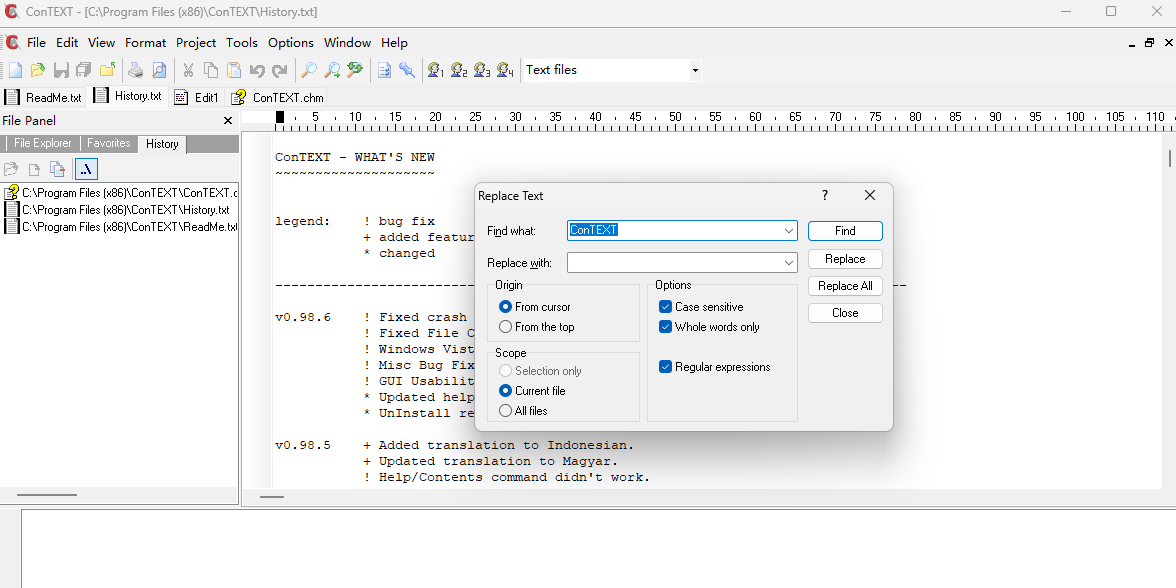Screen dimensions: 1176x588
Task: Click the Replace button
Action: click(845, 259)
